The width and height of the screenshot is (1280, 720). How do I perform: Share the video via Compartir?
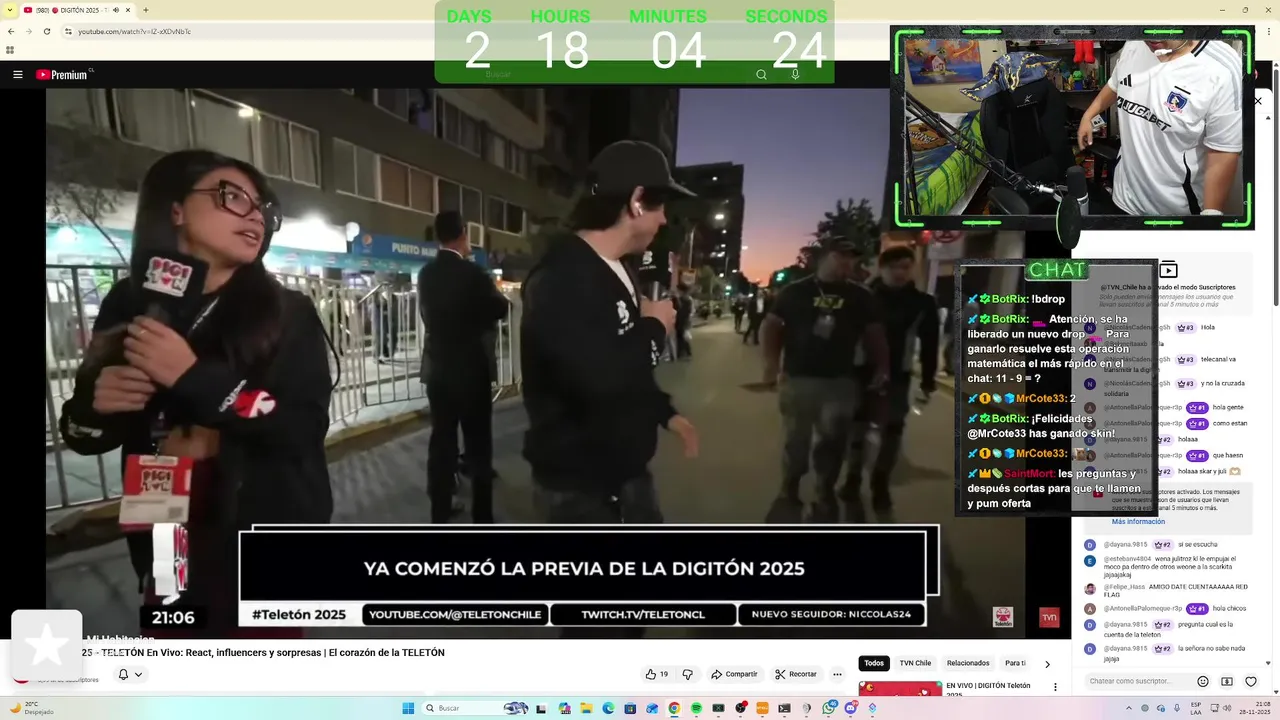[734, 674]
